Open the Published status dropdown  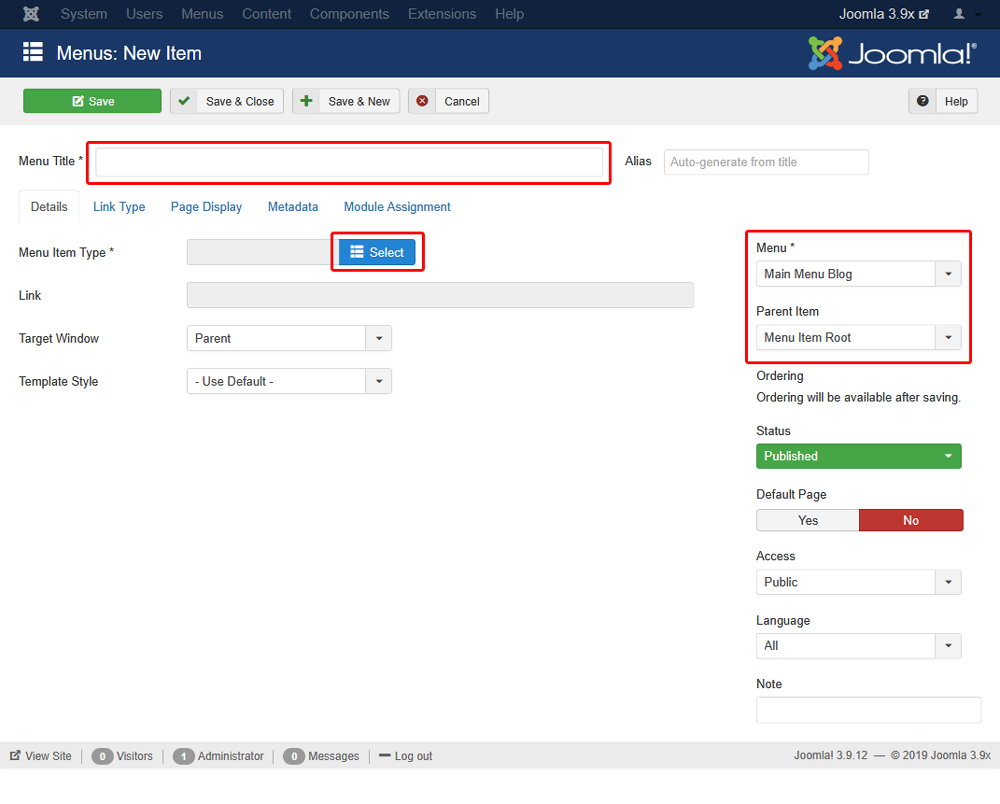coord(858,457)
